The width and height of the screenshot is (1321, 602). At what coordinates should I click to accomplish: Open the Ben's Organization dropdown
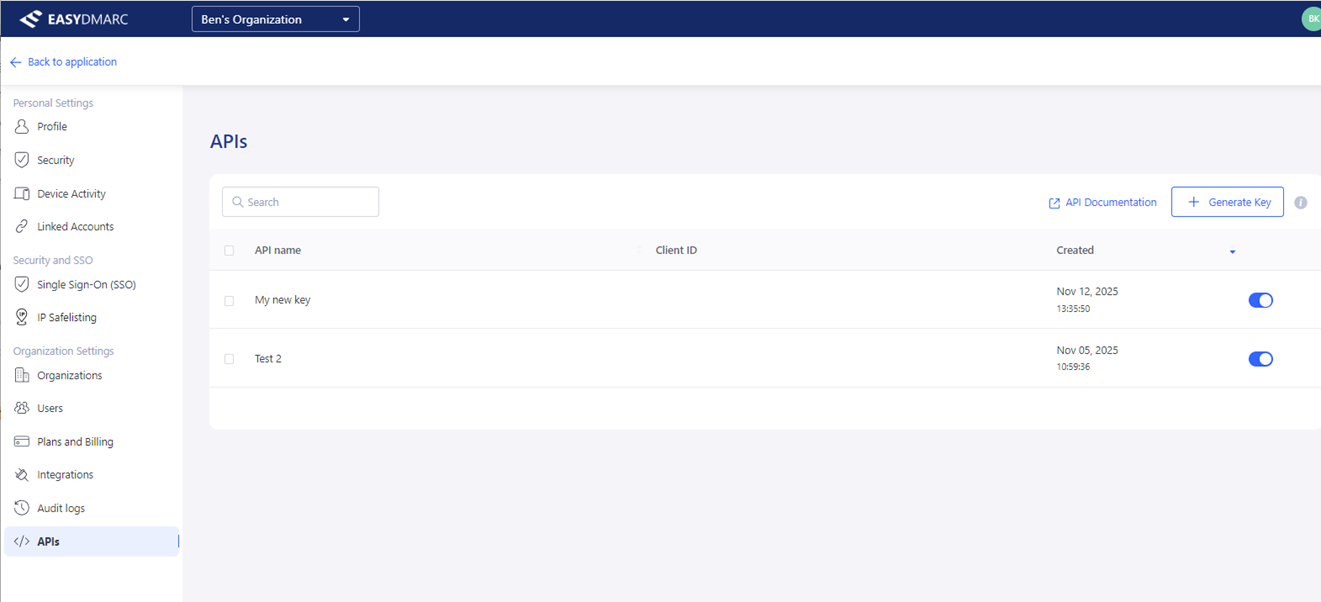[275, 19]
